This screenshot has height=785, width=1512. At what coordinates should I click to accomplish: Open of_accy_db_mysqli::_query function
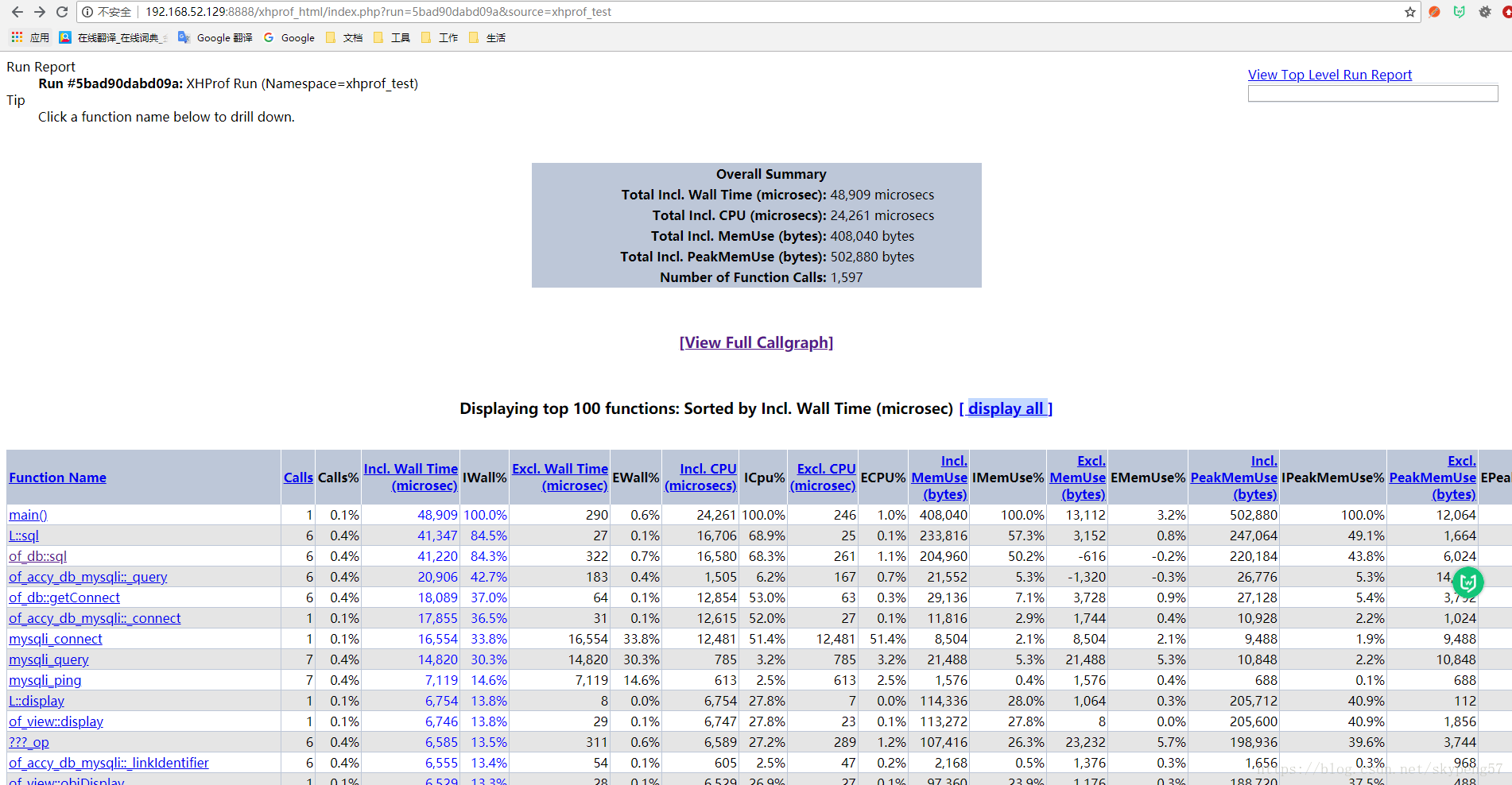point(88,577)
